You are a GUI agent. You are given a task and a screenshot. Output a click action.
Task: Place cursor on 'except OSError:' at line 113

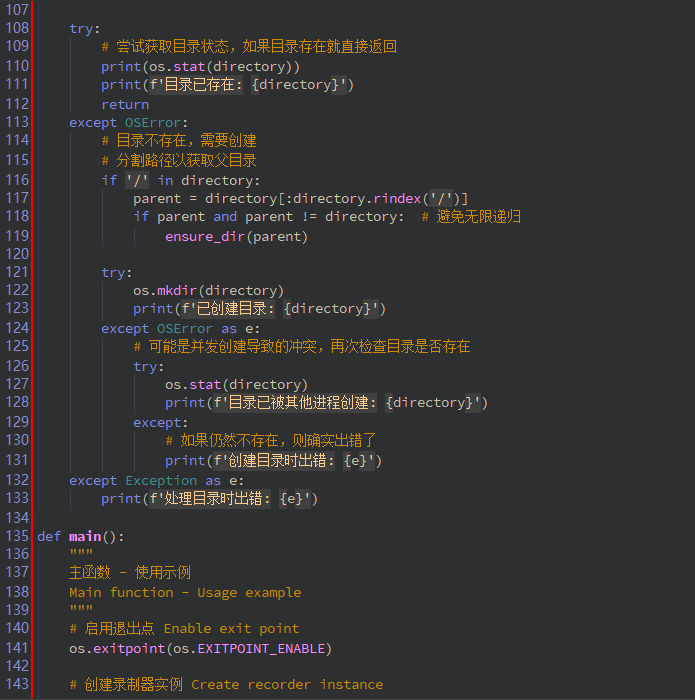tap(128, 123)
